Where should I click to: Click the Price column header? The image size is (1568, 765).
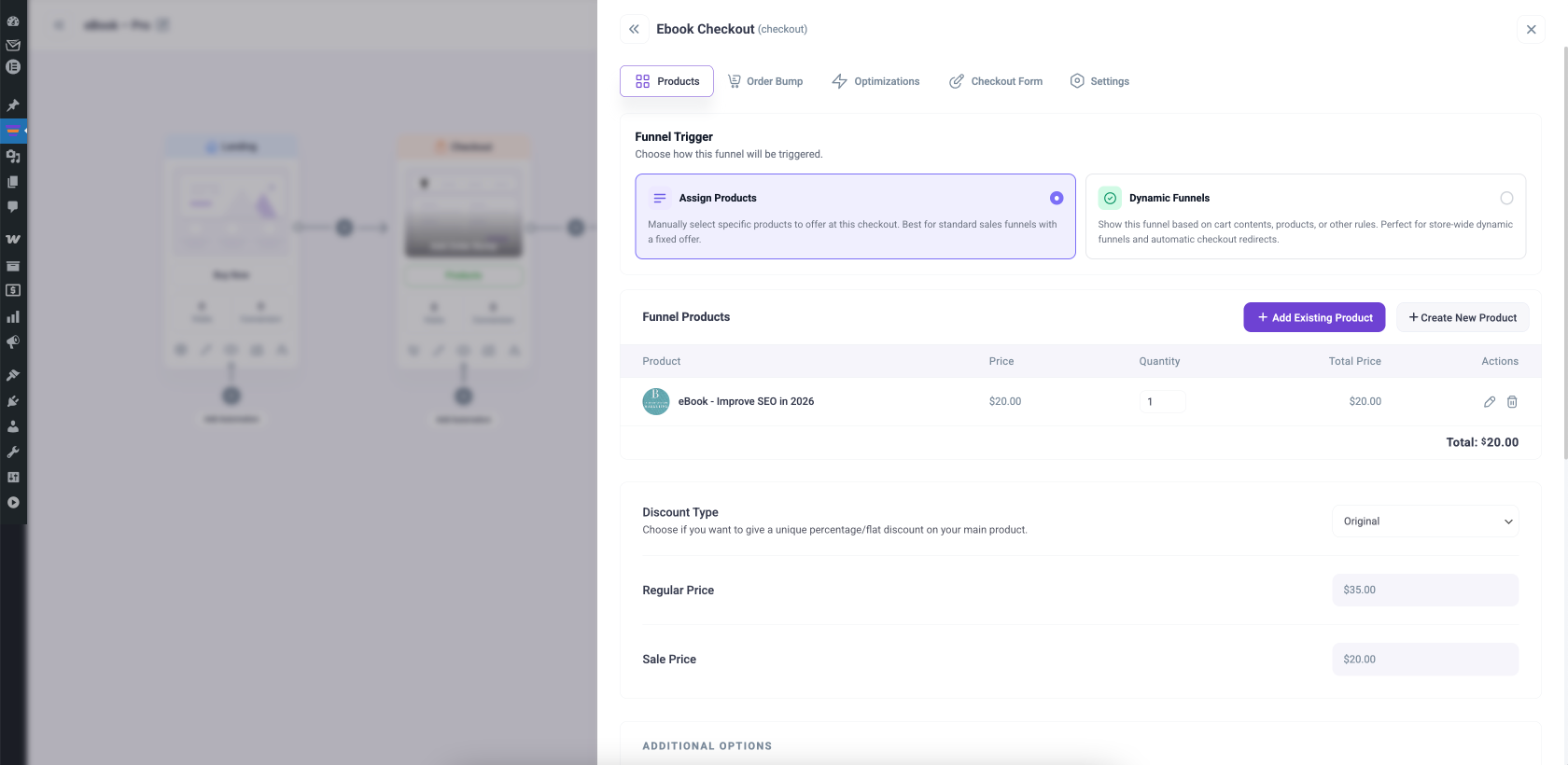pyautogui.click(x=1001, y=361)
